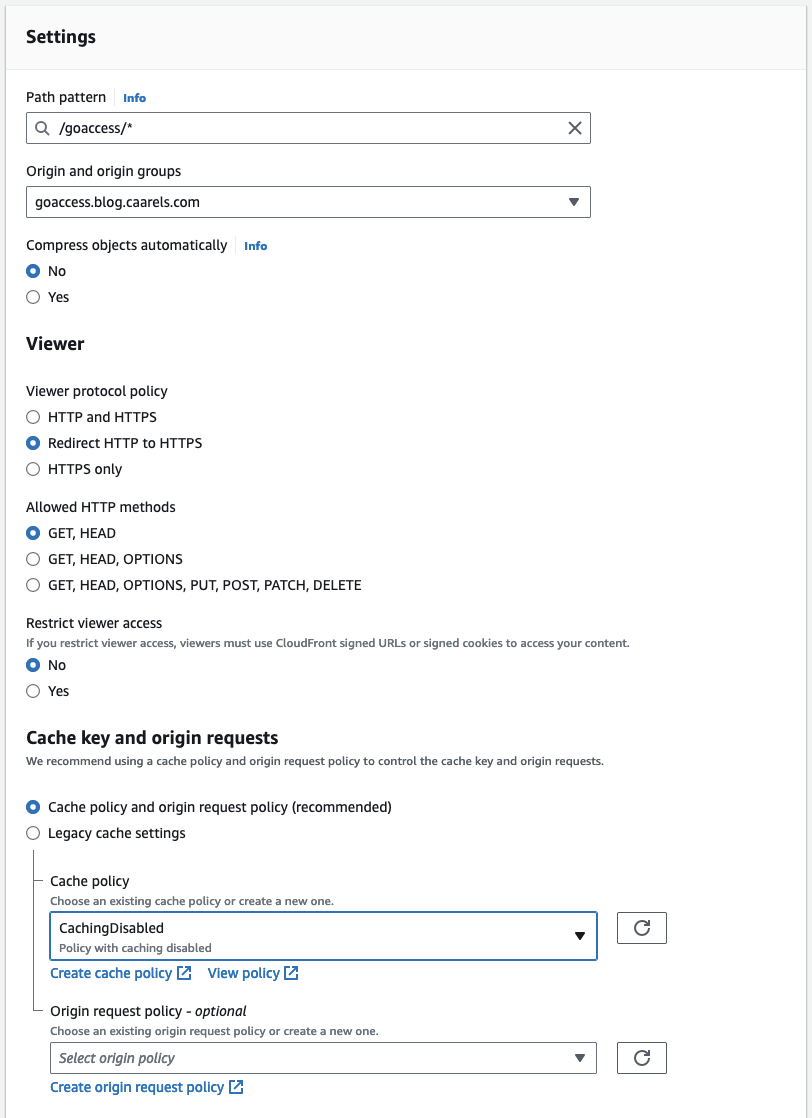The width and height of the screenshot is (812, 1118).
Task: Expand the CachingDisabled cache policy dropdown
Action: 323,936
